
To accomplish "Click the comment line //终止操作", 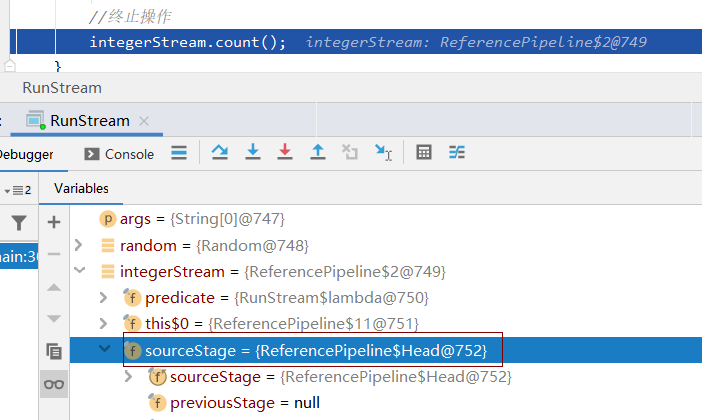I will pyautogui.click(x=130, y=17).
